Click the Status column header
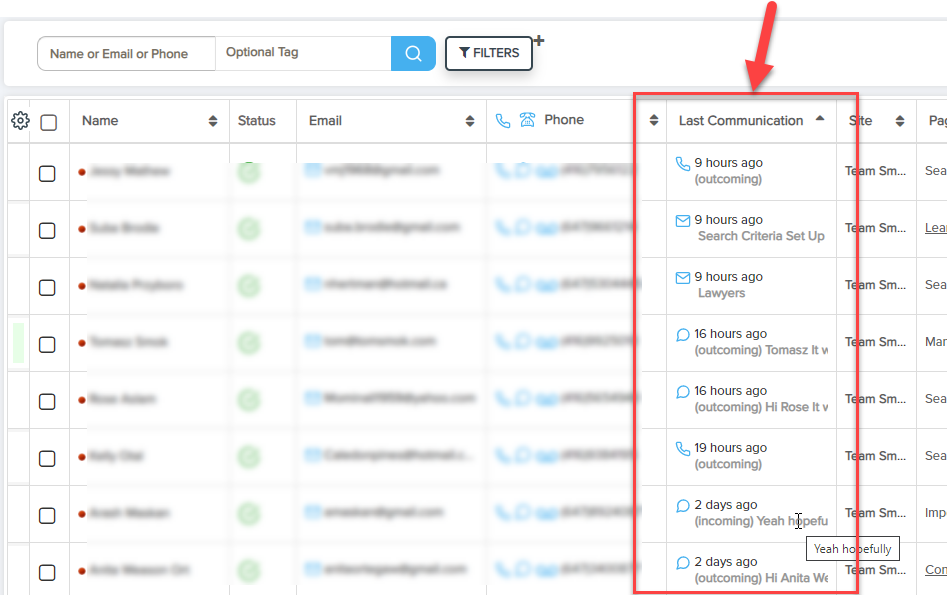Image resolution: width=947 pixels, height=595 pixels. (257, 121)
